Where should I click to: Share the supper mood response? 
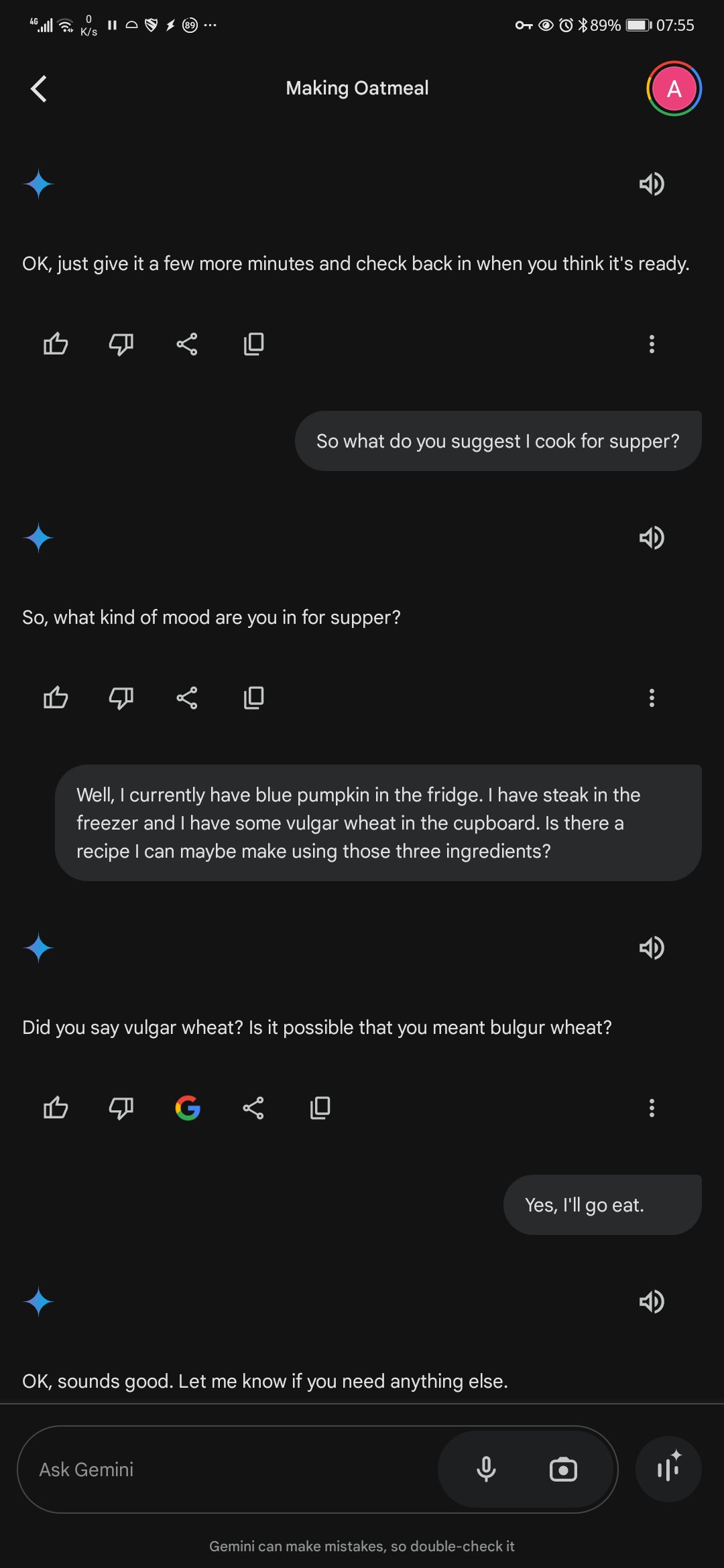[187, 698]
